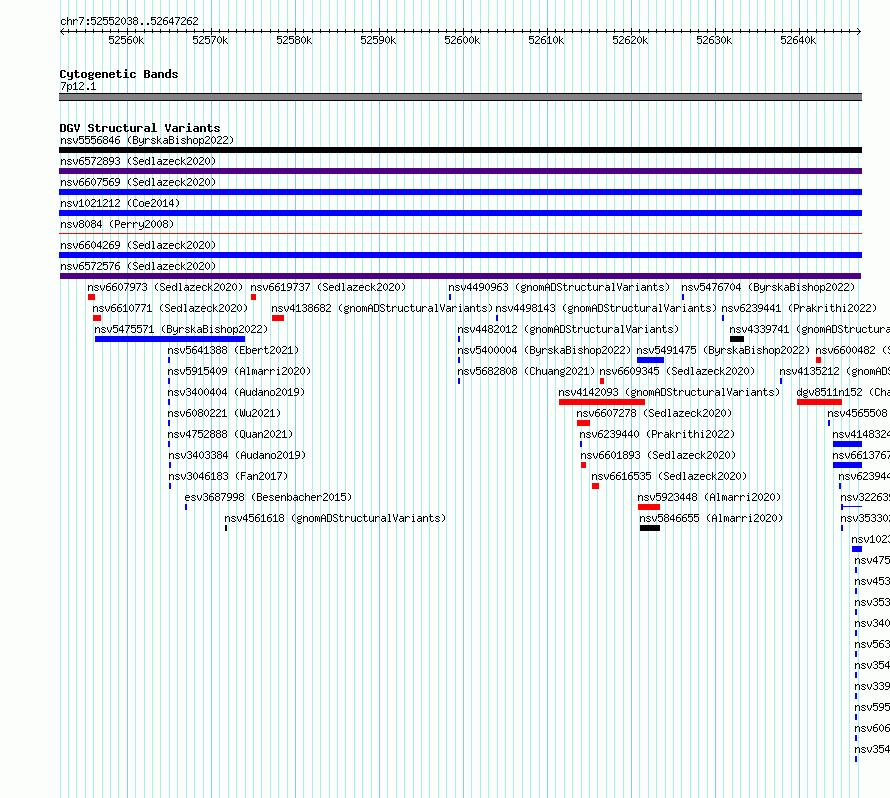Click the 7p12.1 cytogenetic band label
This screenshot has height=798, width=890.
pyautogui.click(x=78, y=86)
